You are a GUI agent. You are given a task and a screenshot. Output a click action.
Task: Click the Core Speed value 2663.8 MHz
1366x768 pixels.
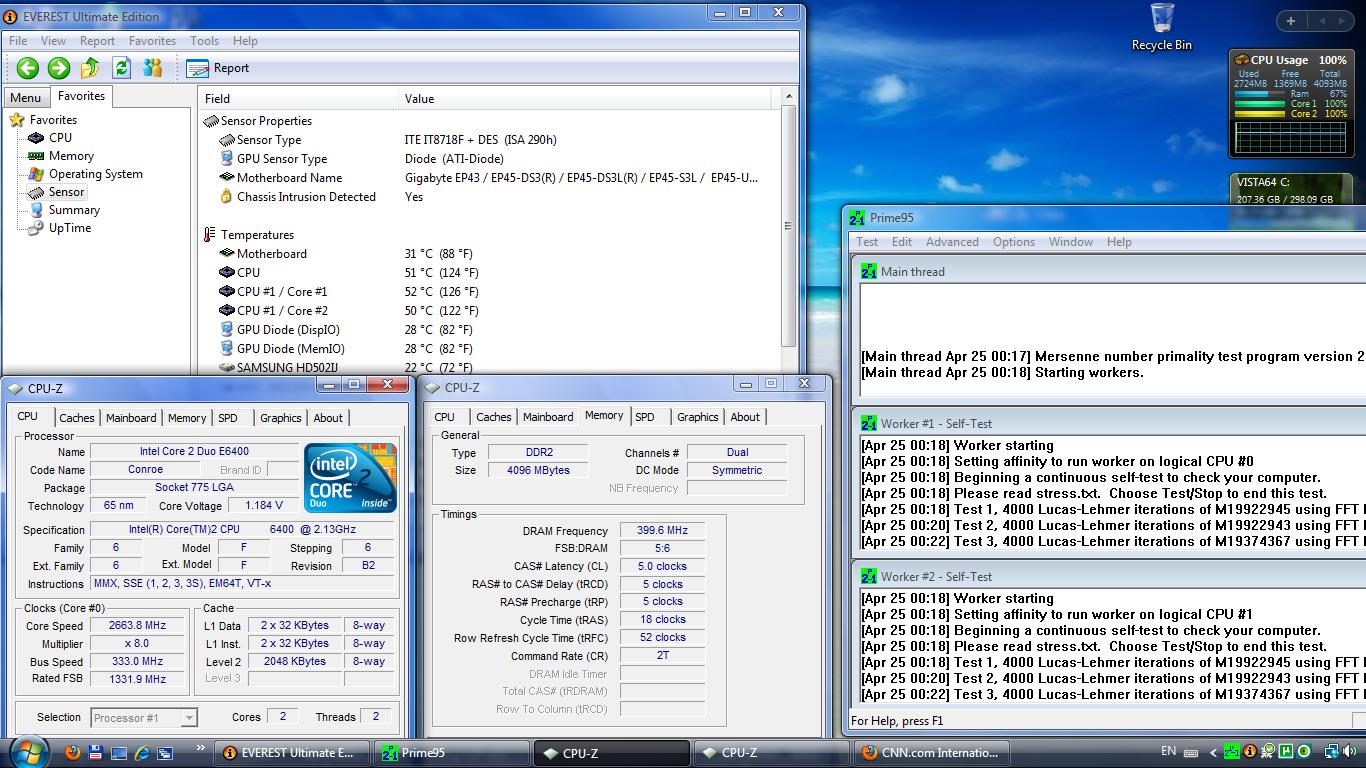point(137,626)
